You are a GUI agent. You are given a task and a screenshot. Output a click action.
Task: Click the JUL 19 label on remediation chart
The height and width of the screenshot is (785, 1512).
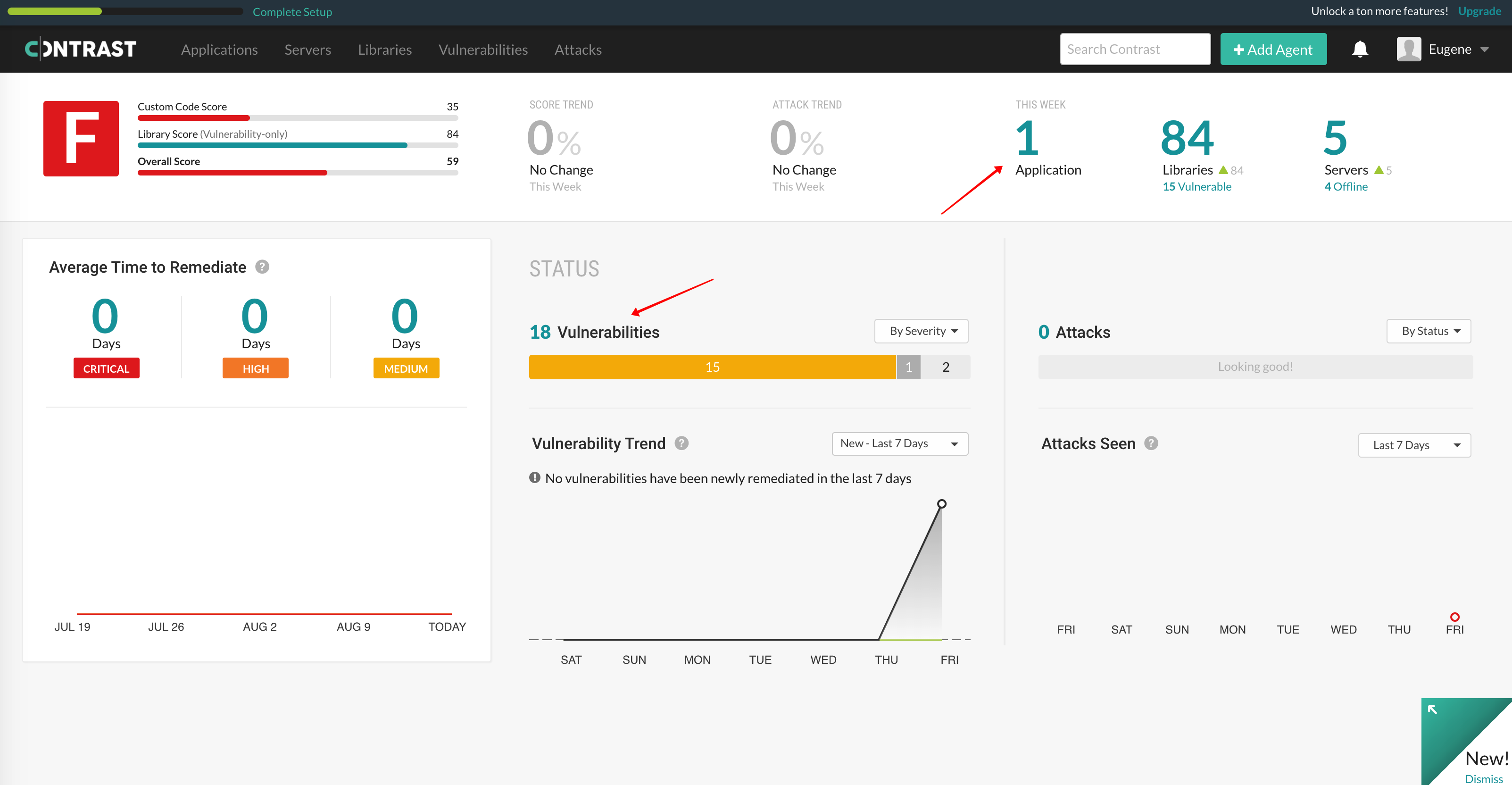[x=72, y=626]
